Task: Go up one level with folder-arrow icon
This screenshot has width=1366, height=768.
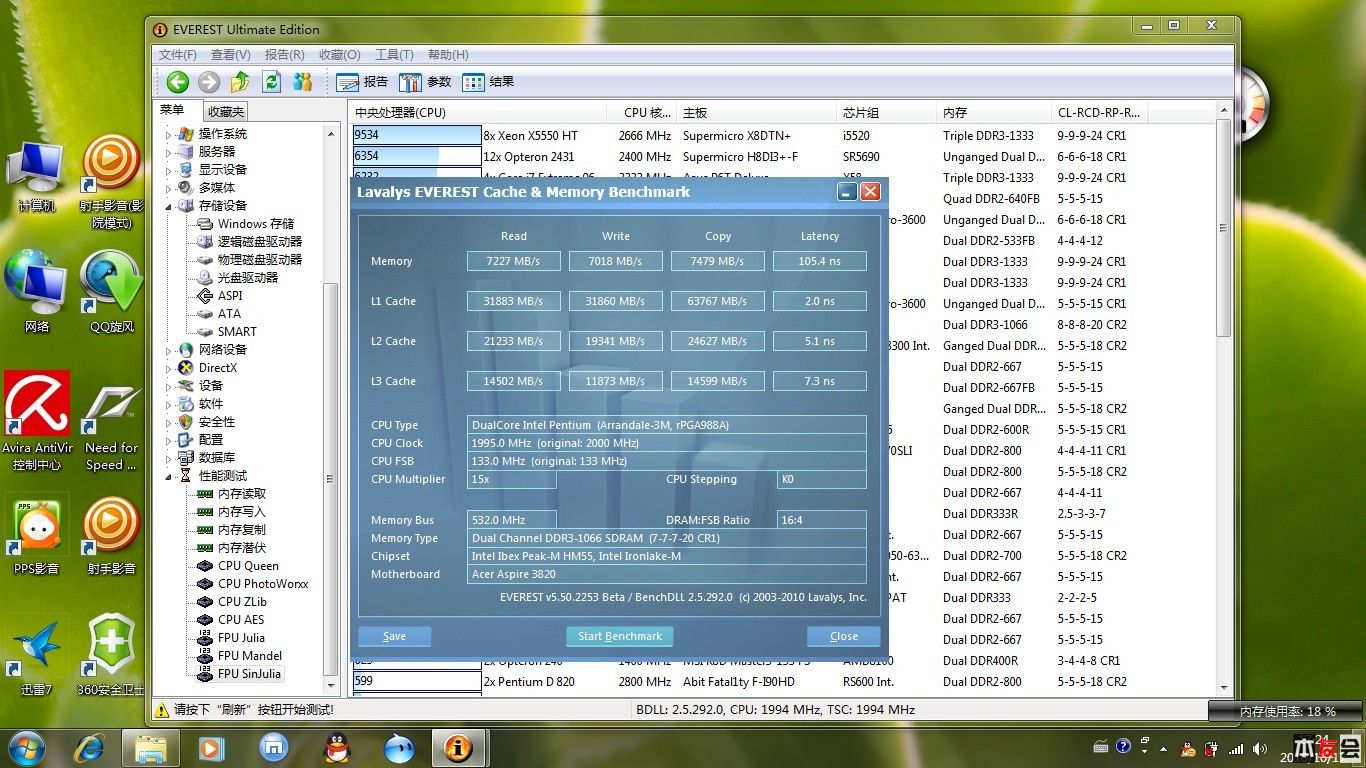Action: (x=240, y=82)
